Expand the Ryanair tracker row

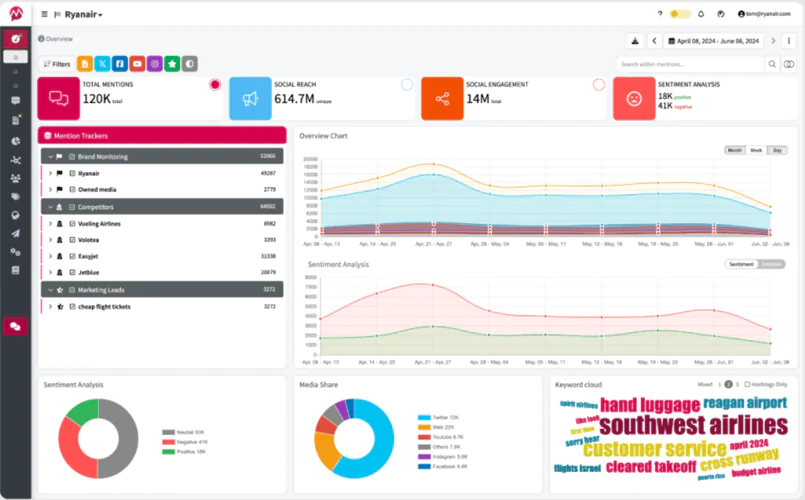[x=50, y=174]
